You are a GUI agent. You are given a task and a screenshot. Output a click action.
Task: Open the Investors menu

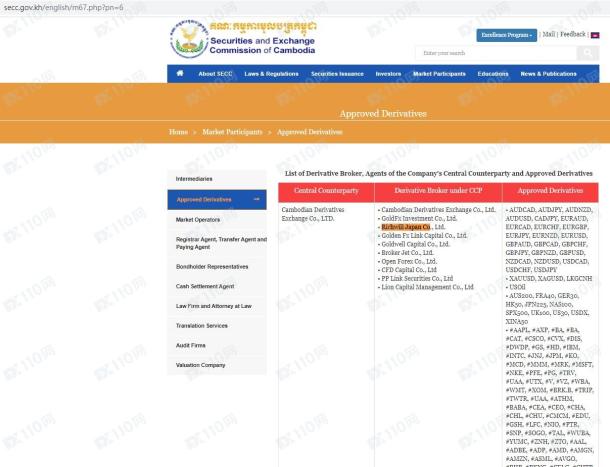tap(388, 74)
